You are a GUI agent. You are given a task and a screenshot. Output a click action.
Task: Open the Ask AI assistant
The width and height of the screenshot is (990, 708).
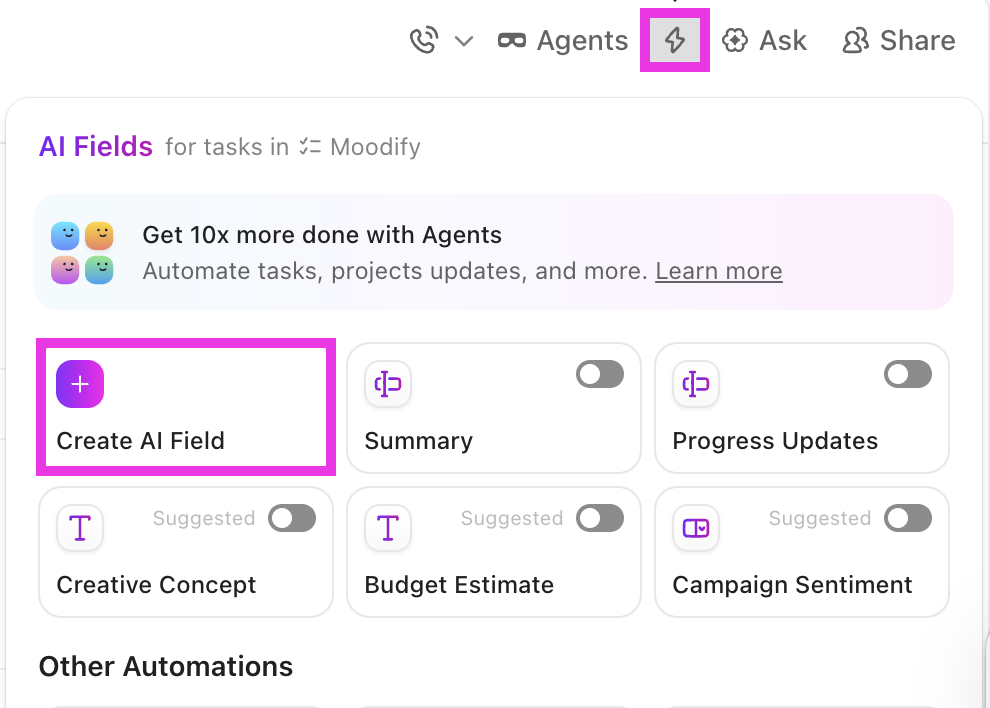pos(765,40)
